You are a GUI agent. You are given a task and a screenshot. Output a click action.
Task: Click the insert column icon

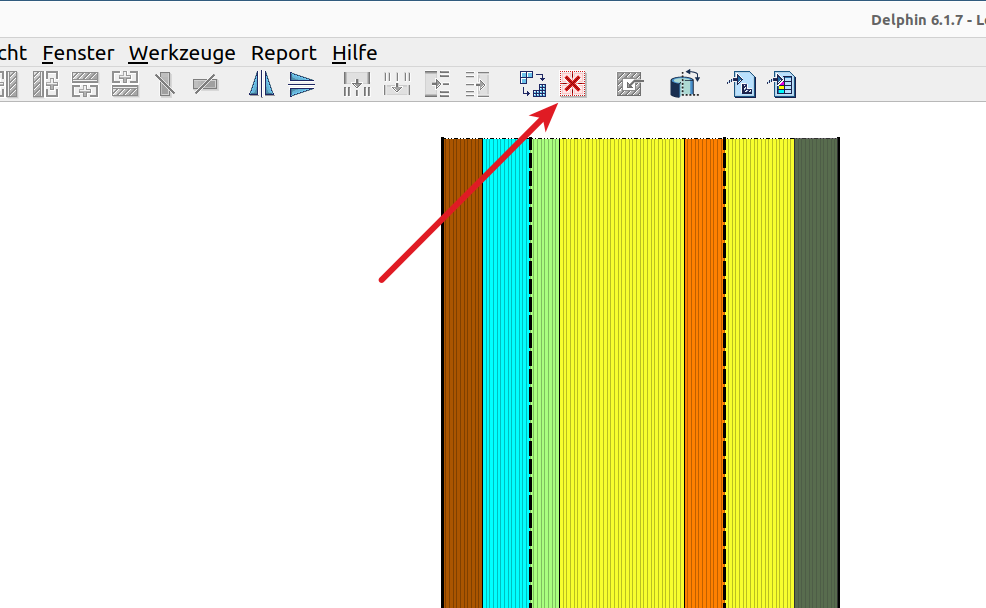coord(45,84)
